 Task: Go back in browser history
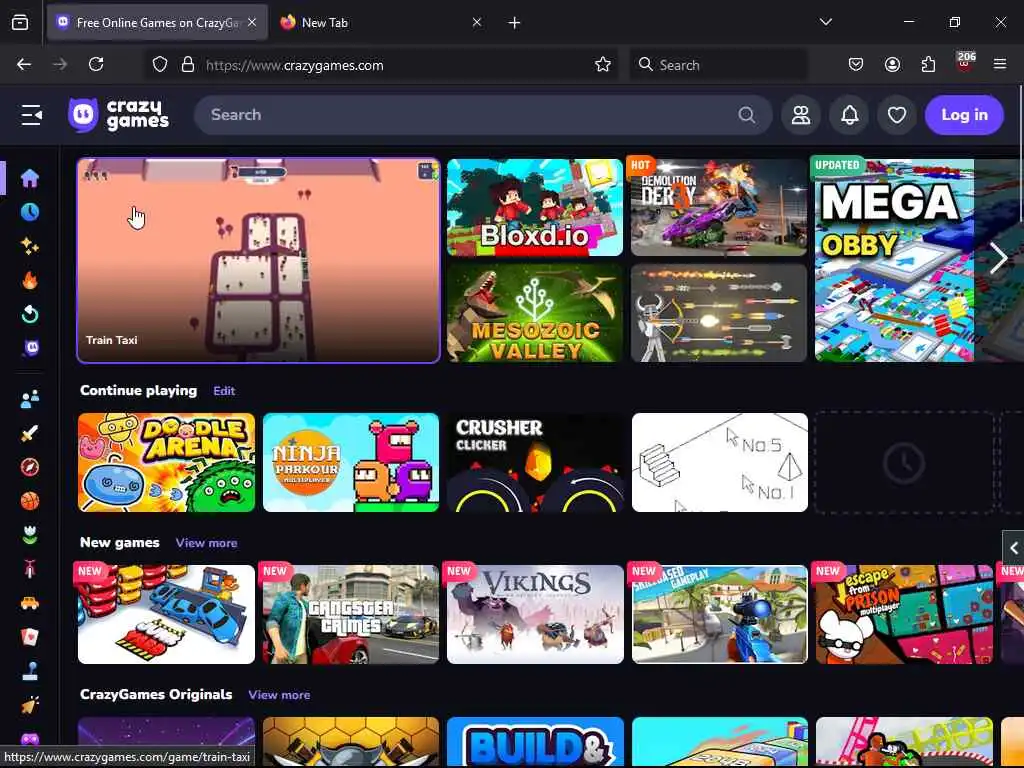pos(24,64)
